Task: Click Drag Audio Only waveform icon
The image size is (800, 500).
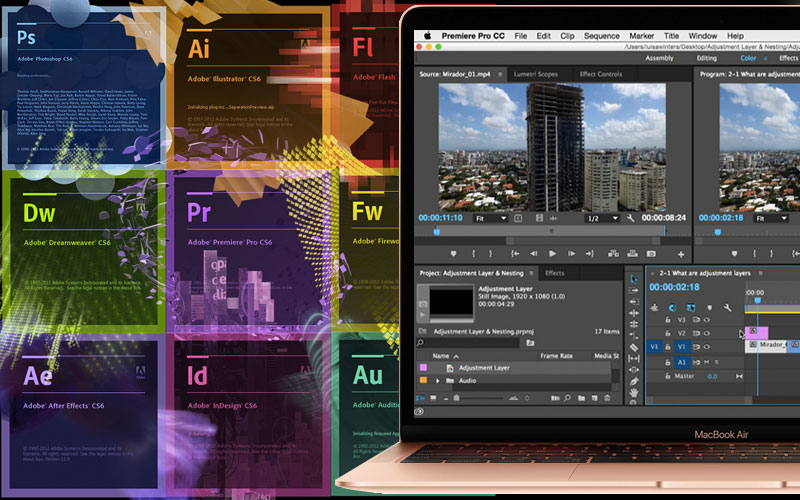Action: [x=553, y=218]
